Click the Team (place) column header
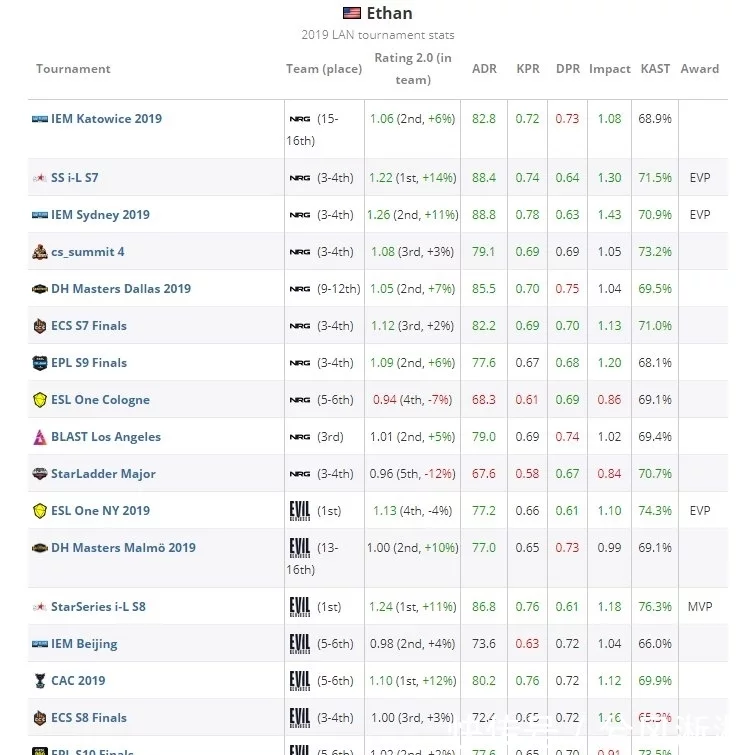The image size is (755, 755). coord(324,69)
